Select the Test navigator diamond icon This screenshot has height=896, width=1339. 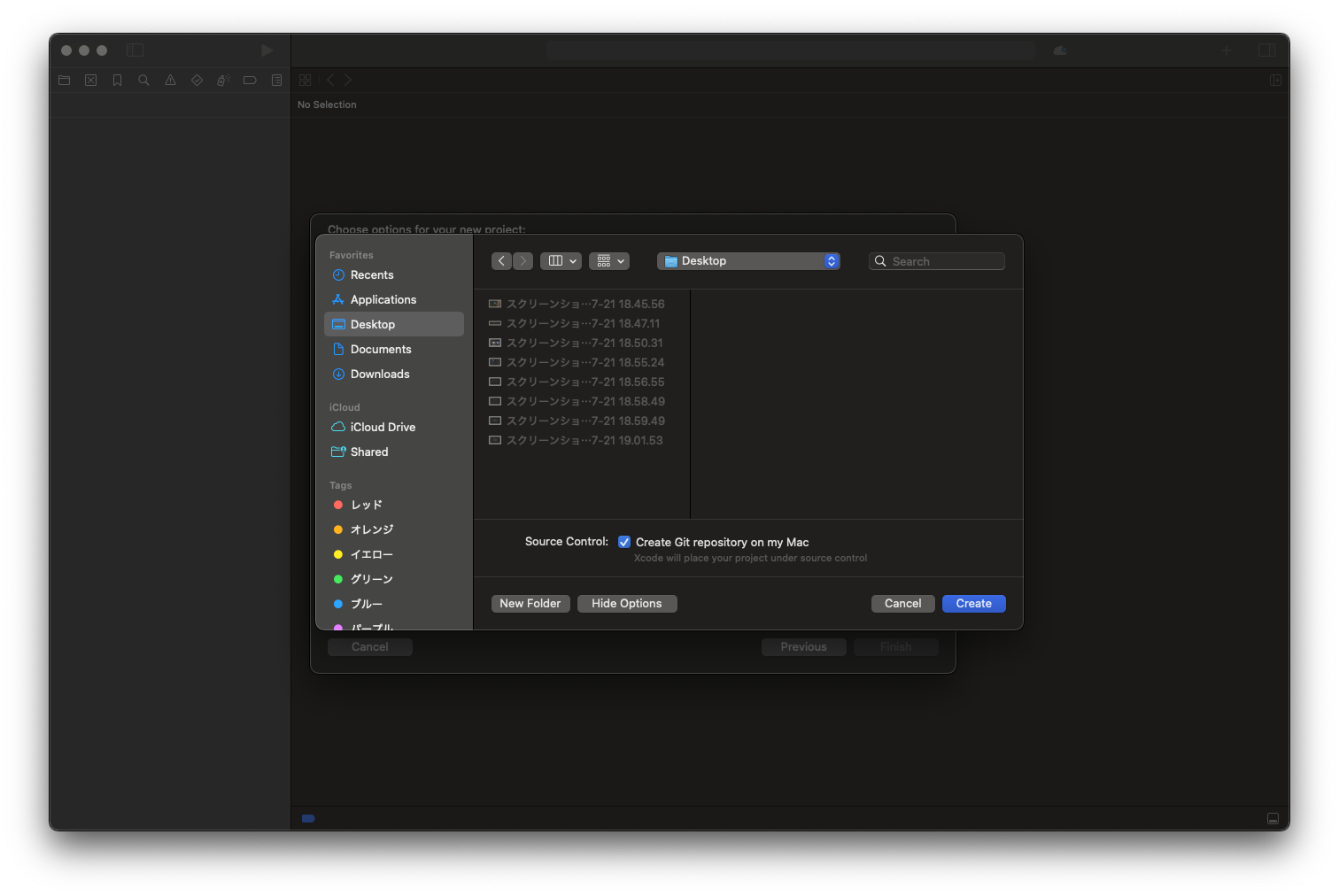pyautogui.click(x=197, y=80)
